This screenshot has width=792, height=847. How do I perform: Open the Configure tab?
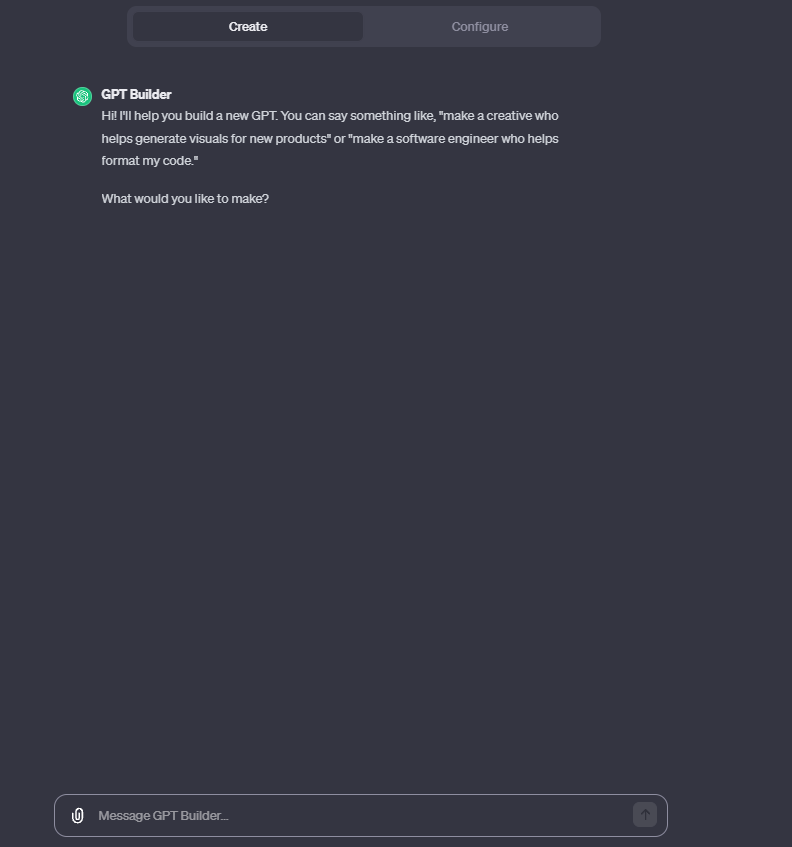(x=480, y=27)
